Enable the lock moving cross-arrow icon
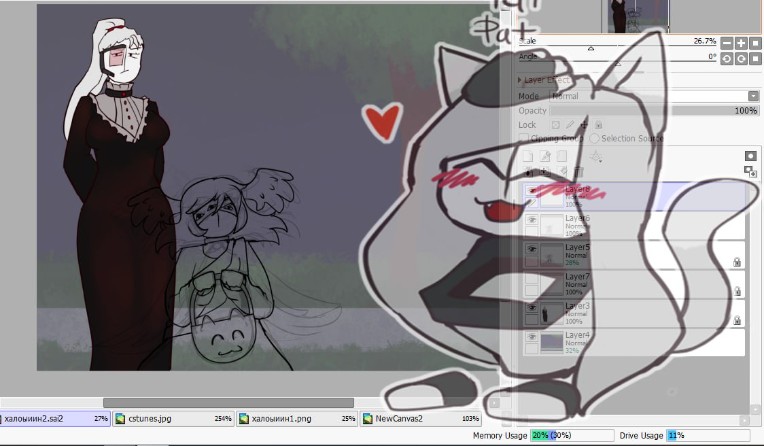The height and width of the screenshot is (446, 764). click(x=584, y=125)
